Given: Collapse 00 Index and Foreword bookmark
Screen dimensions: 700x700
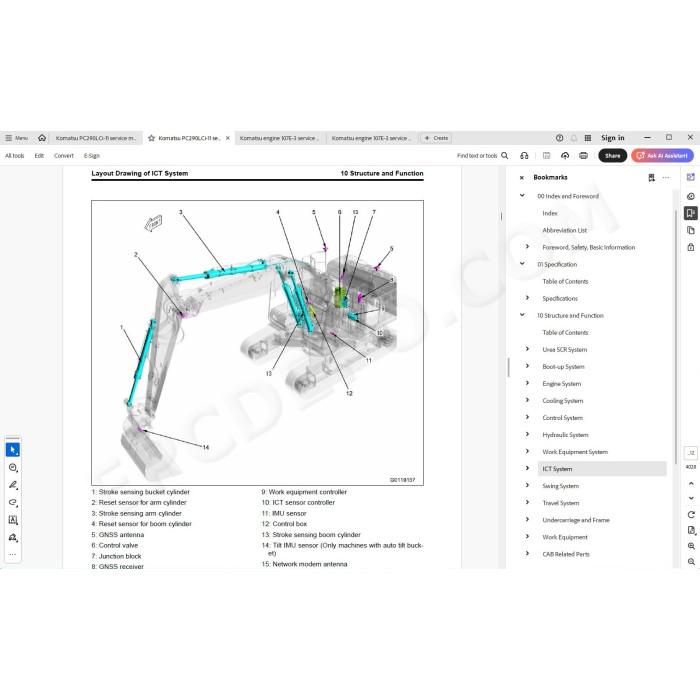Looking at the screenshot, I should [522, 196].
